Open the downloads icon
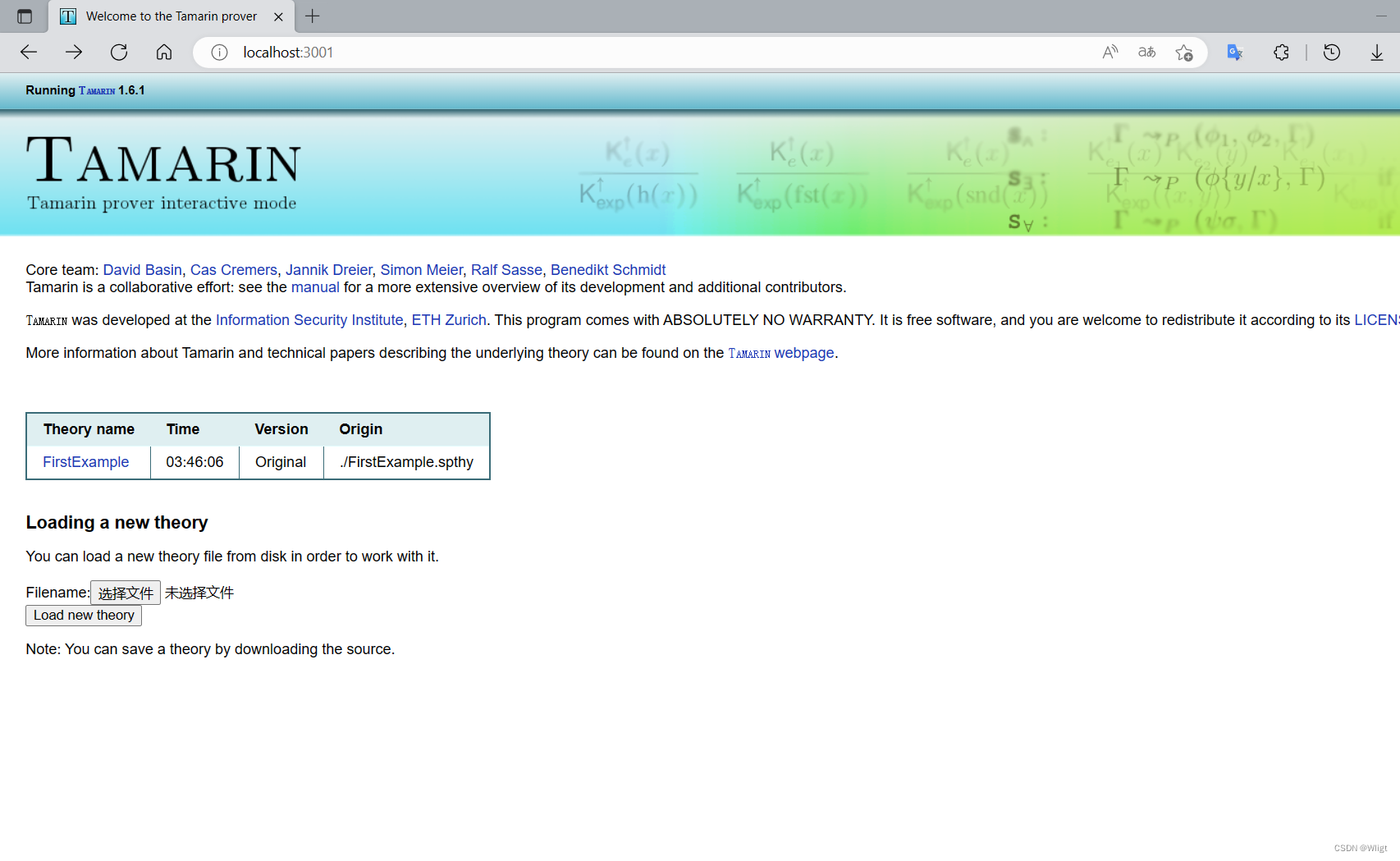 1377,53
